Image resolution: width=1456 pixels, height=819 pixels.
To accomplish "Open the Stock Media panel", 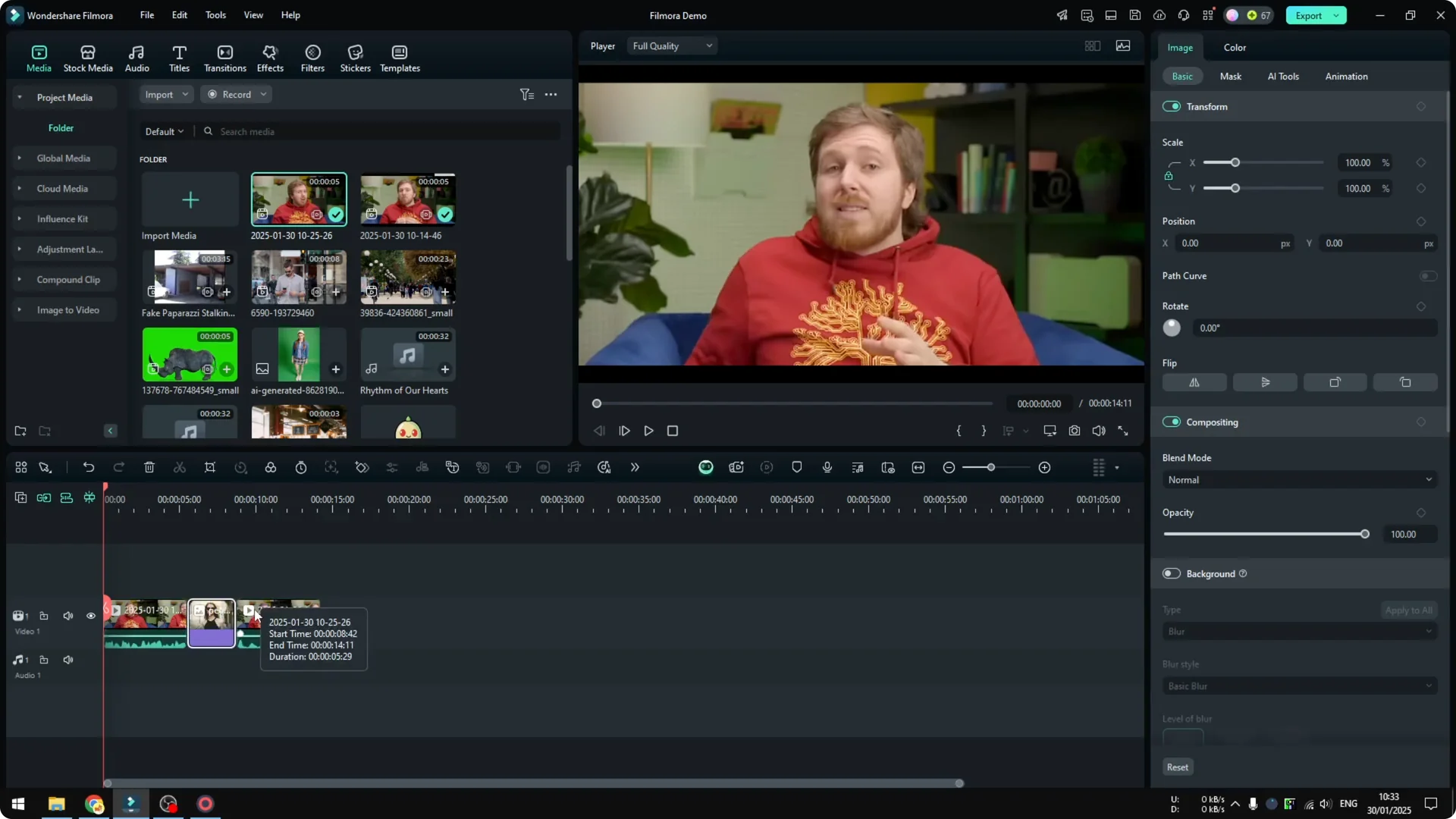I will point(87,57).
